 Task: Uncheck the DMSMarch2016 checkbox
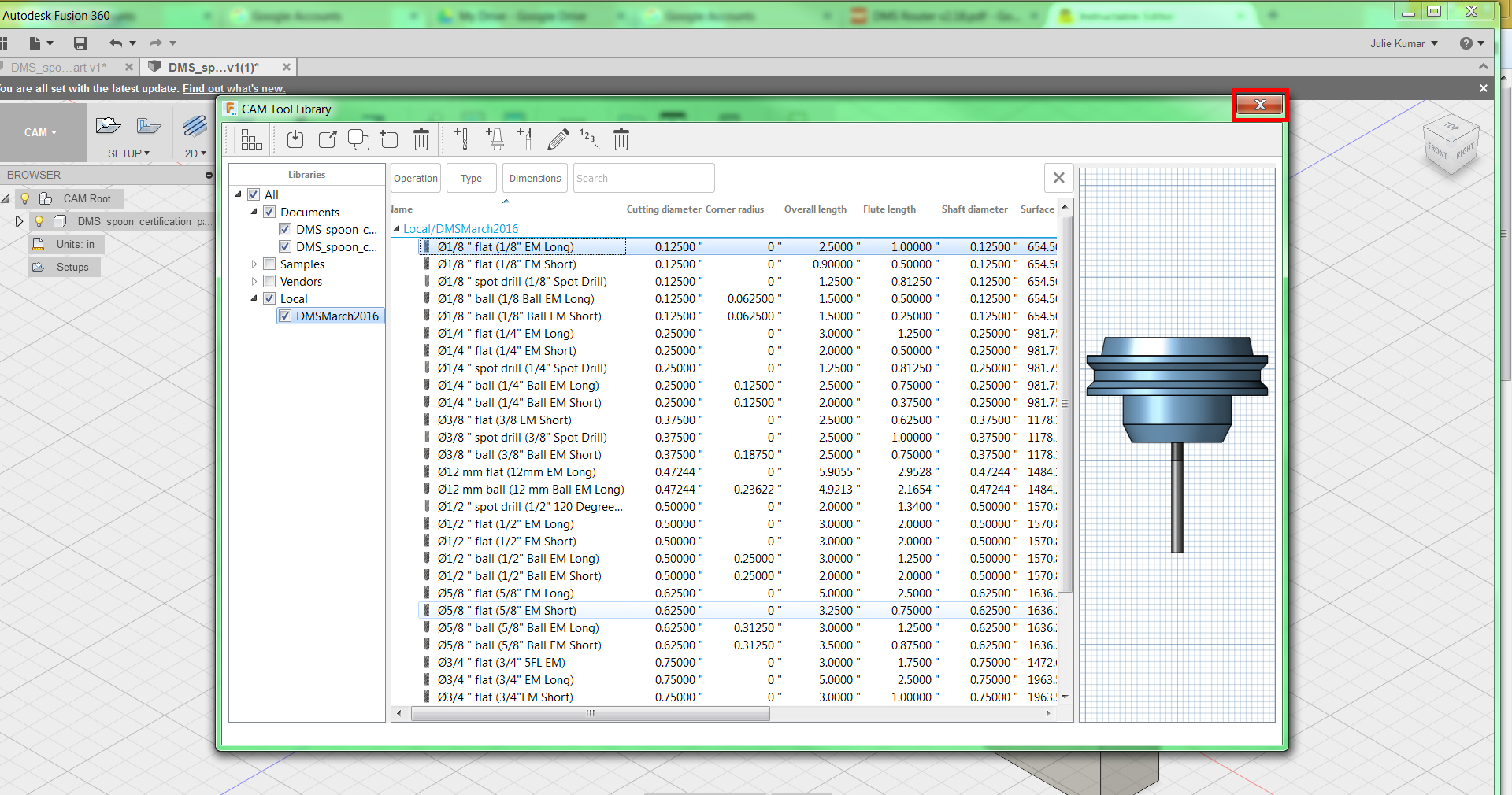coord(285,316)
